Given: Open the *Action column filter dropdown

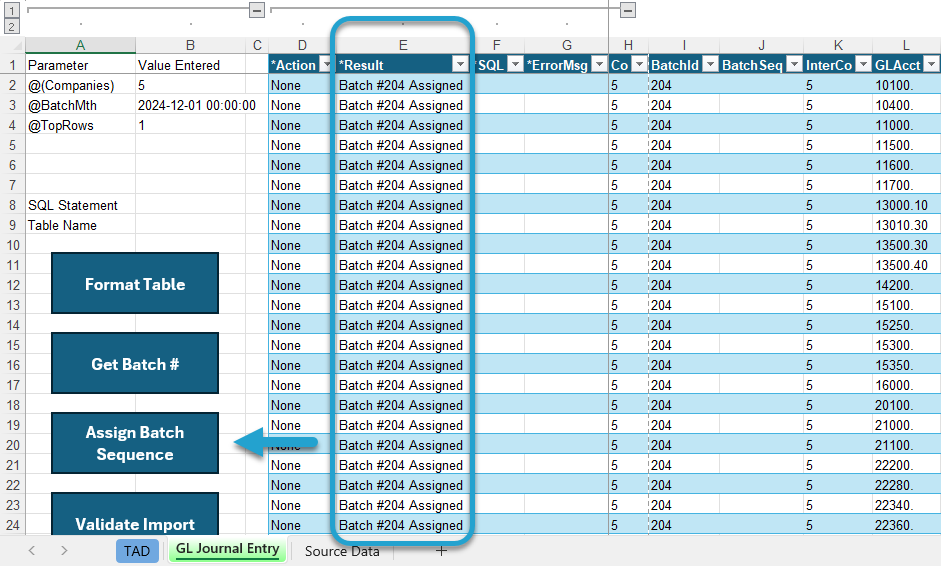Looking at the screenshot, I should [326, 64].
